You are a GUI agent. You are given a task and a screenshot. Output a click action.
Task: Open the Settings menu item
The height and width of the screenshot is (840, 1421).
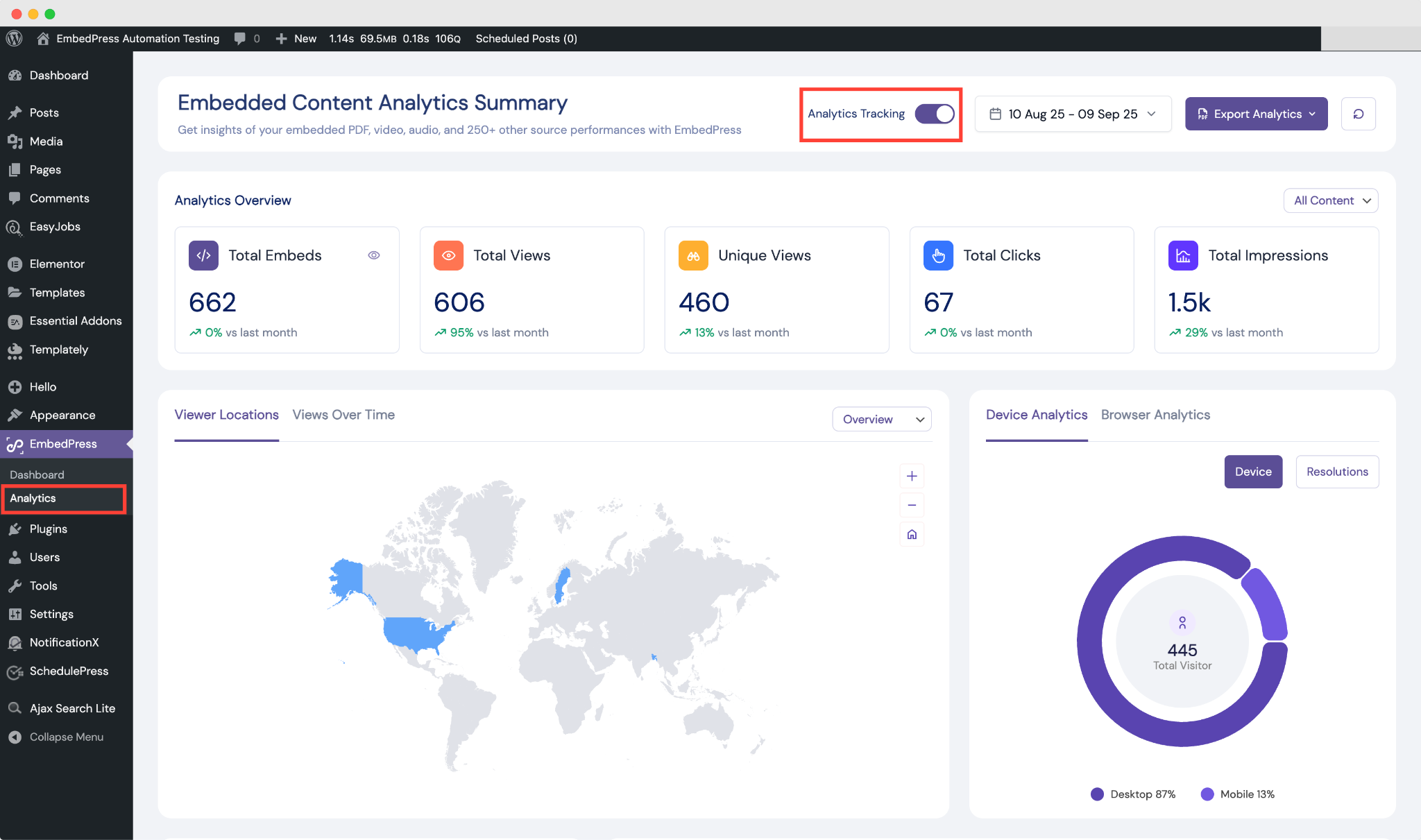pyautogui.click(x=66, y=614)
